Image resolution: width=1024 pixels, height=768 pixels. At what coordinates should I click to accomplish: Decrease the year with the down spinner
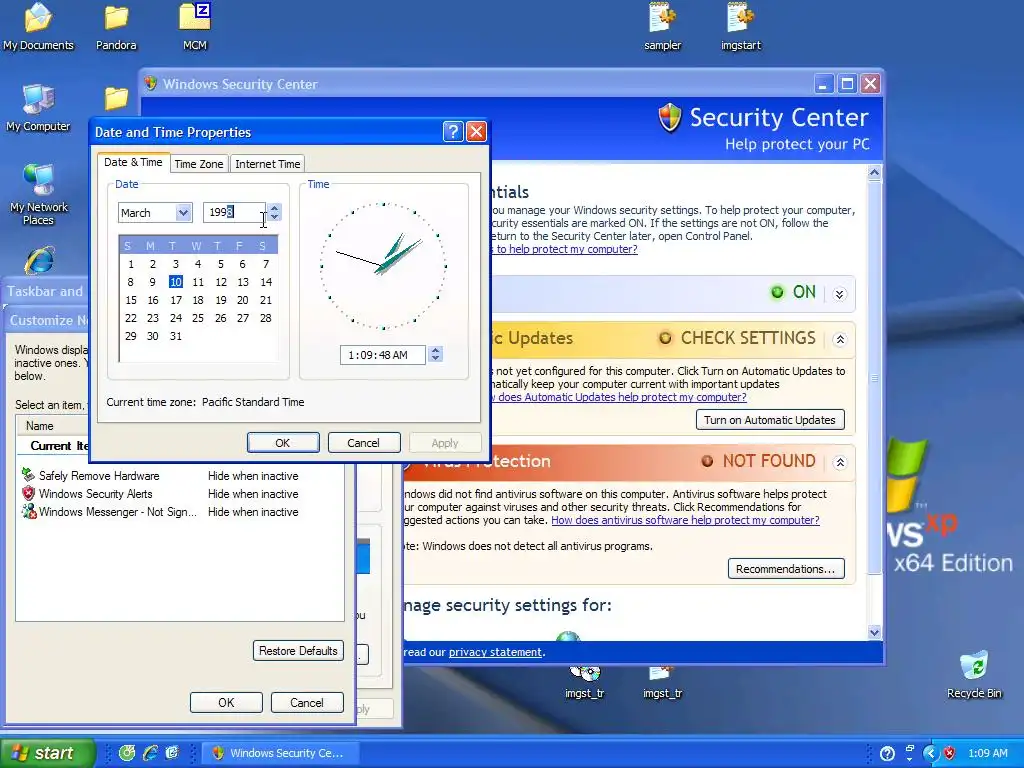tap(274, 217)
